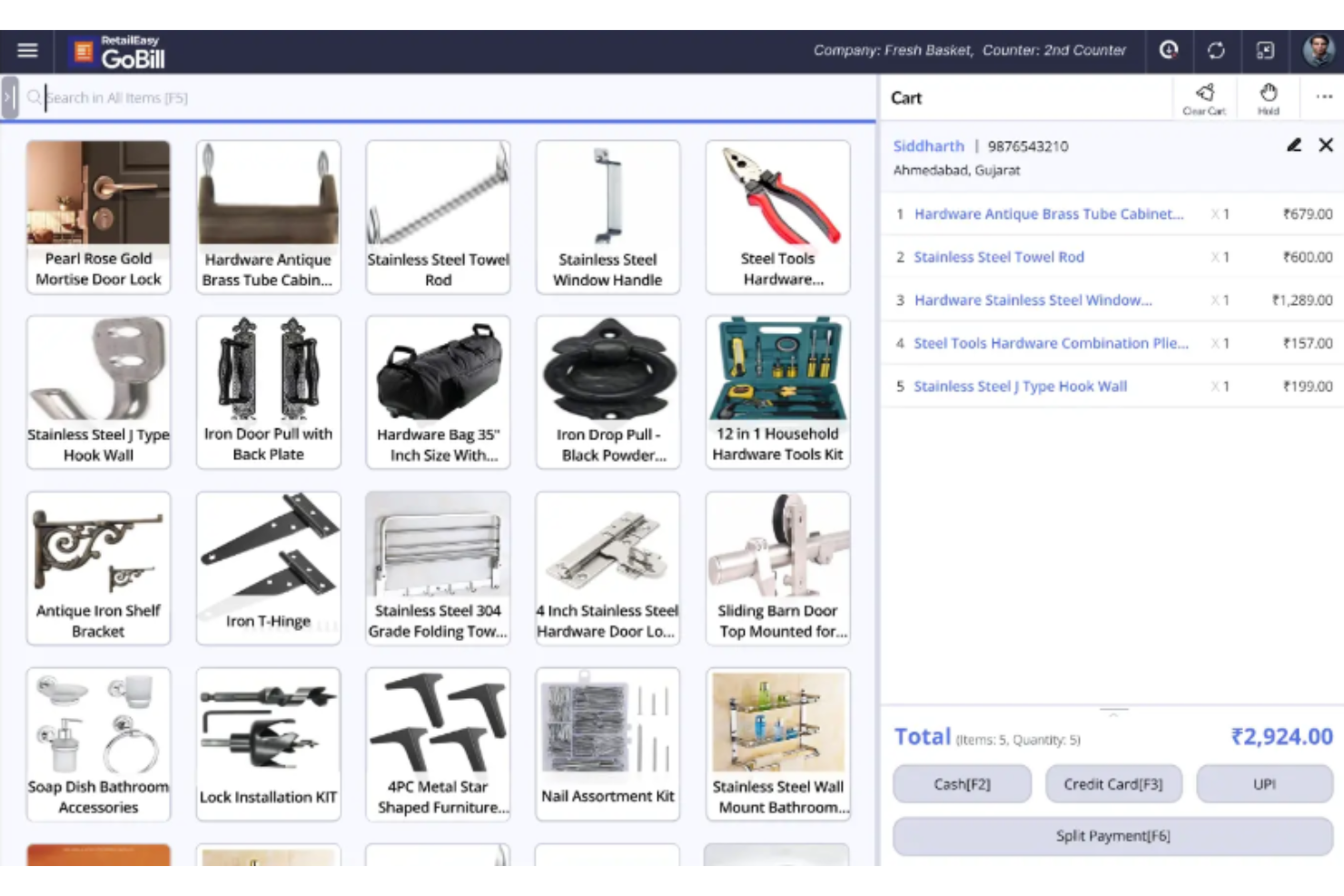Put the current cart on Hold
The image size is (1344, 896).
click(1269, 98)
